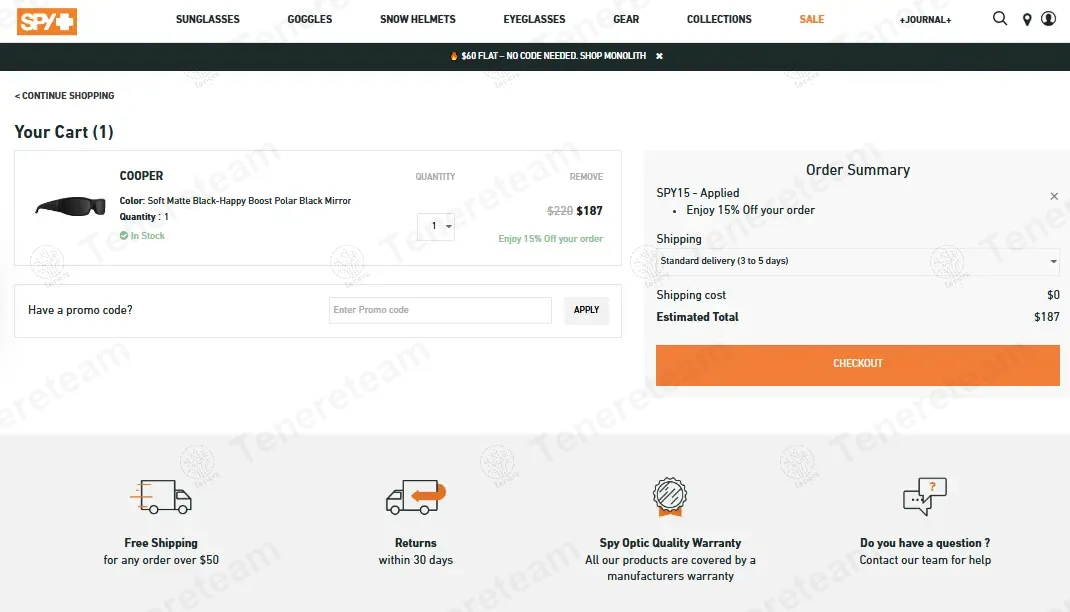The width and height of the screenshot is (1070, 612).
Task: Proceed to Checkout
Action: pos(858,365)
